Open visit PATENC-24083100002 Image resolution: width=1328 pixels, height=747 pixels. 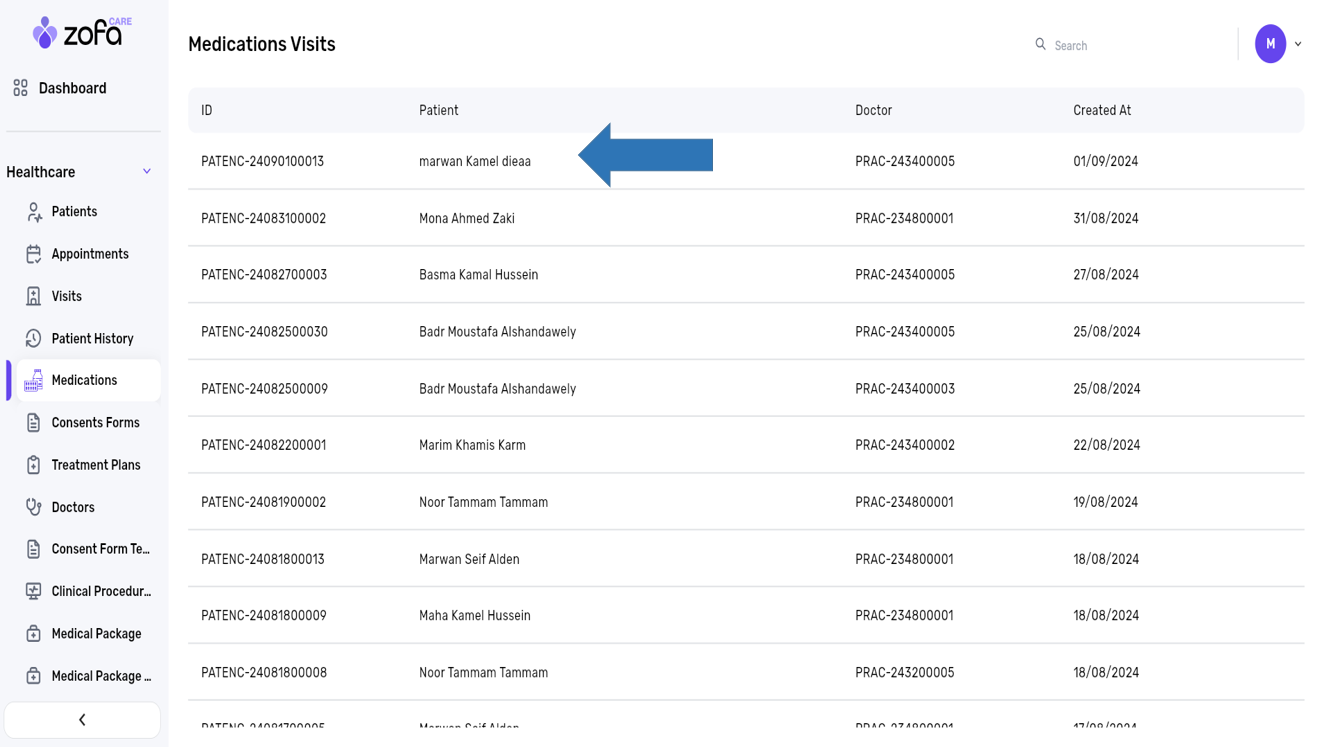[x=263, y=219]
